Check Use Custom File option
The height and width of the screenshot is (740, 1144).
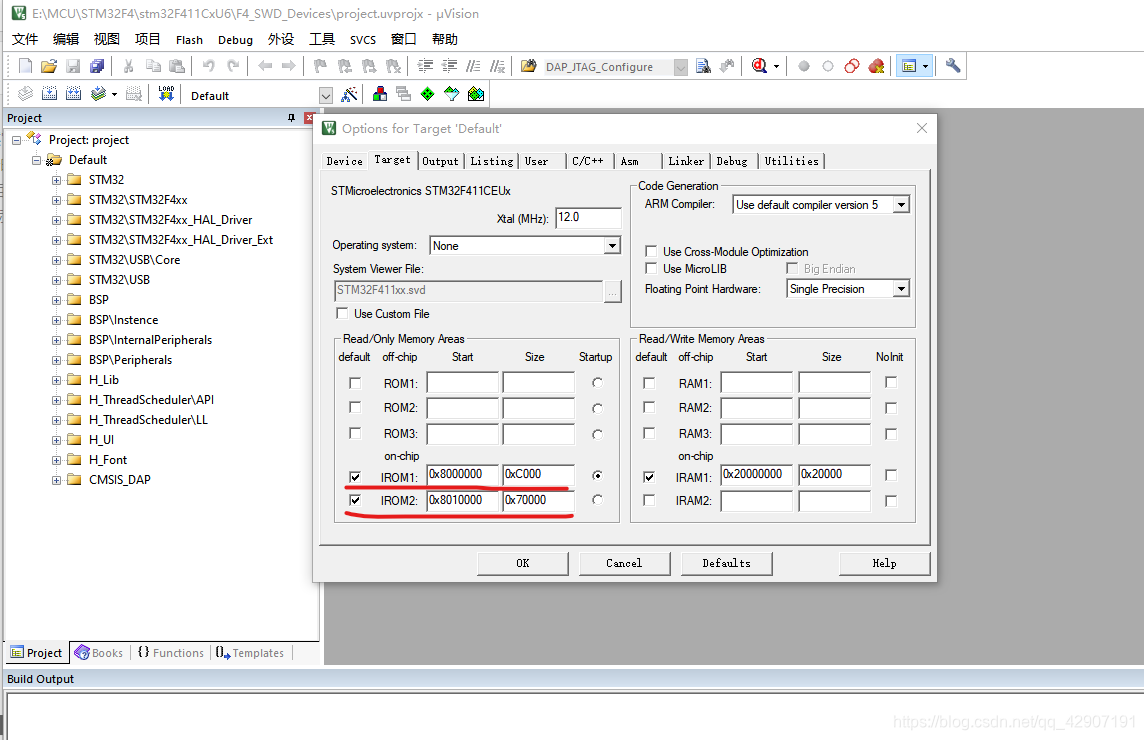click(341, 313)
